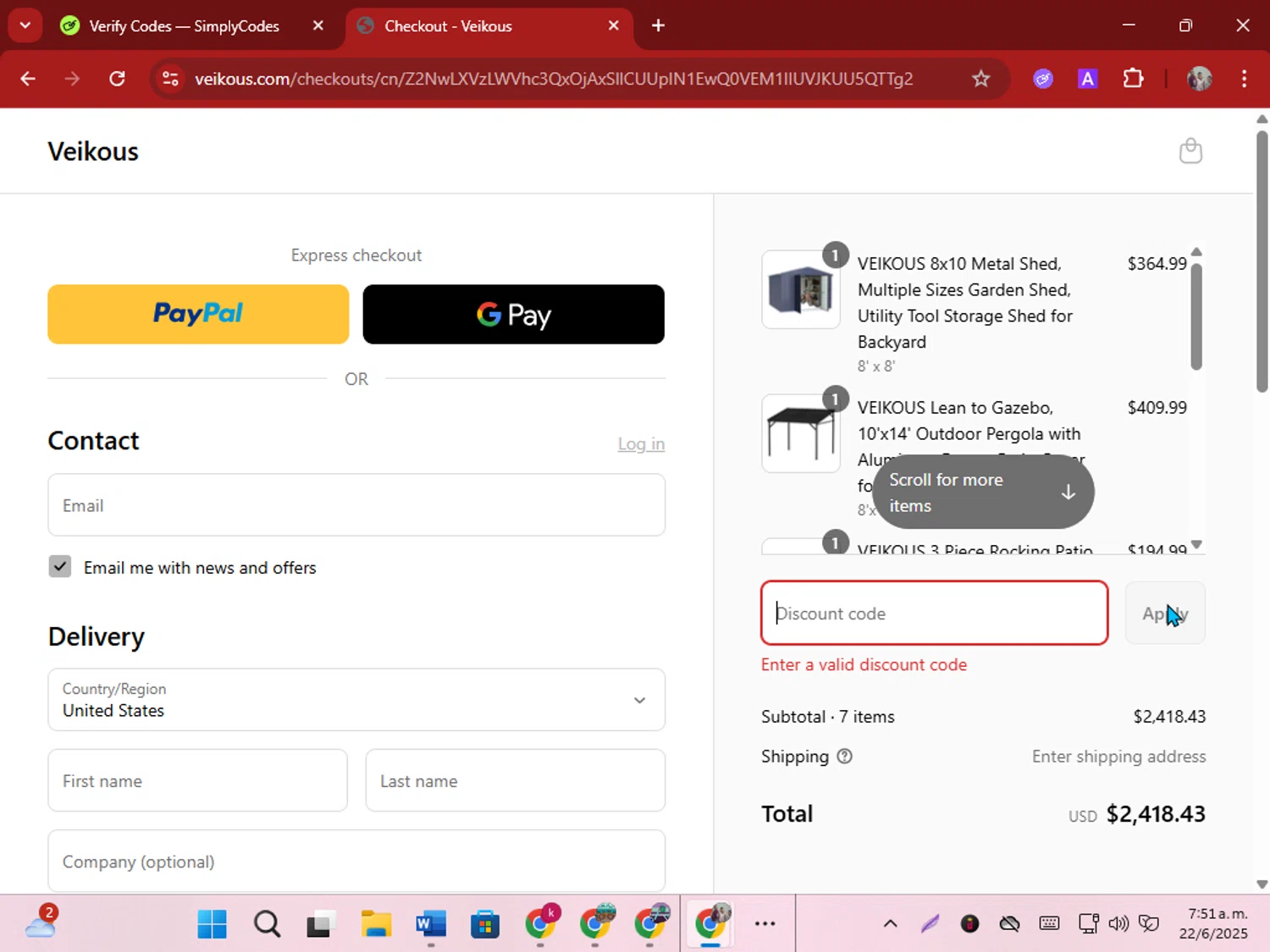The image size is (1270, 952).
Task: Open the touch keyboard tray icon
Action: click(1049, 924)
